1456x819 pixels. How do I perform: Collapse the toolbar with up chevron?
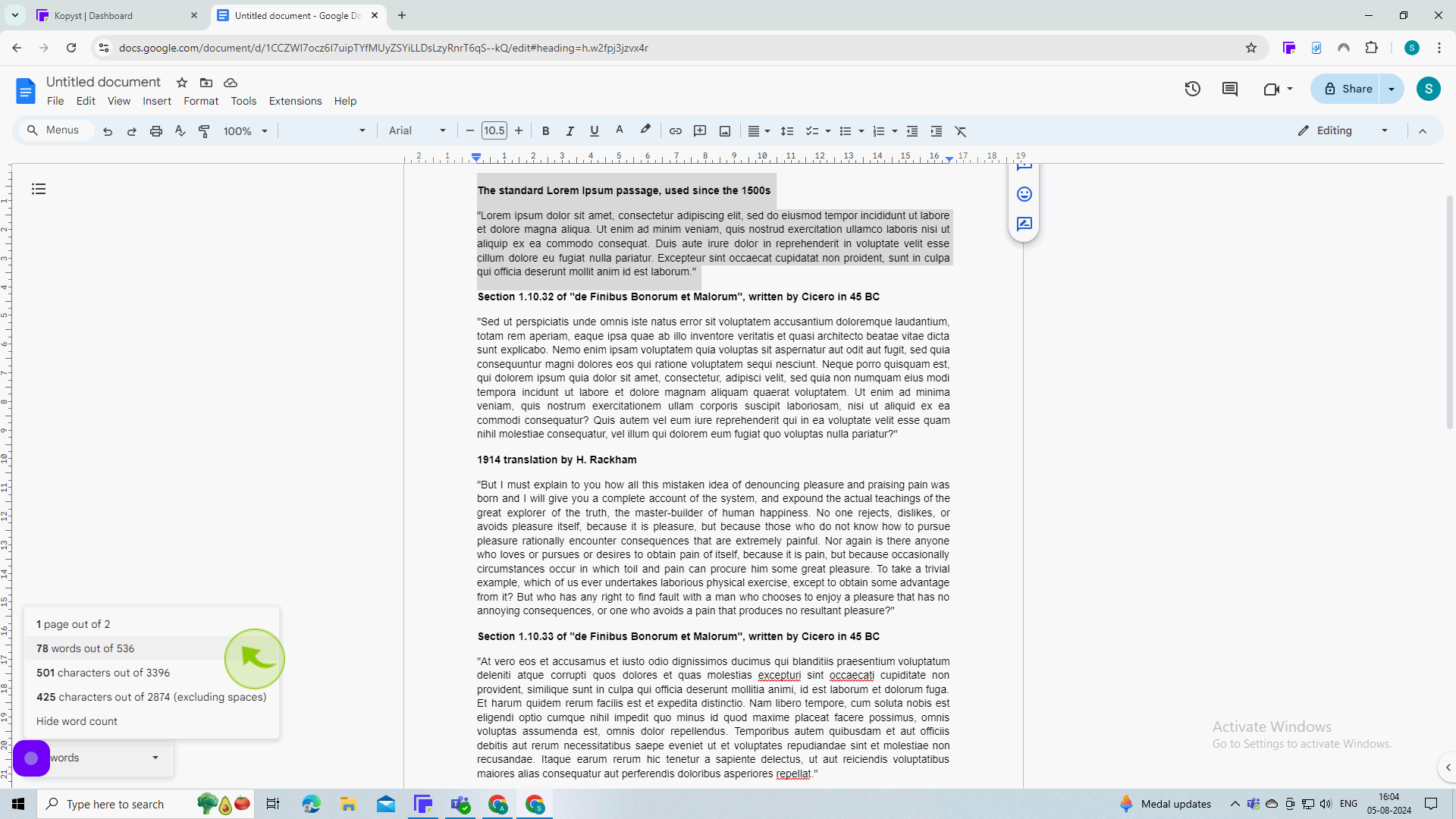pos(1423,131)
